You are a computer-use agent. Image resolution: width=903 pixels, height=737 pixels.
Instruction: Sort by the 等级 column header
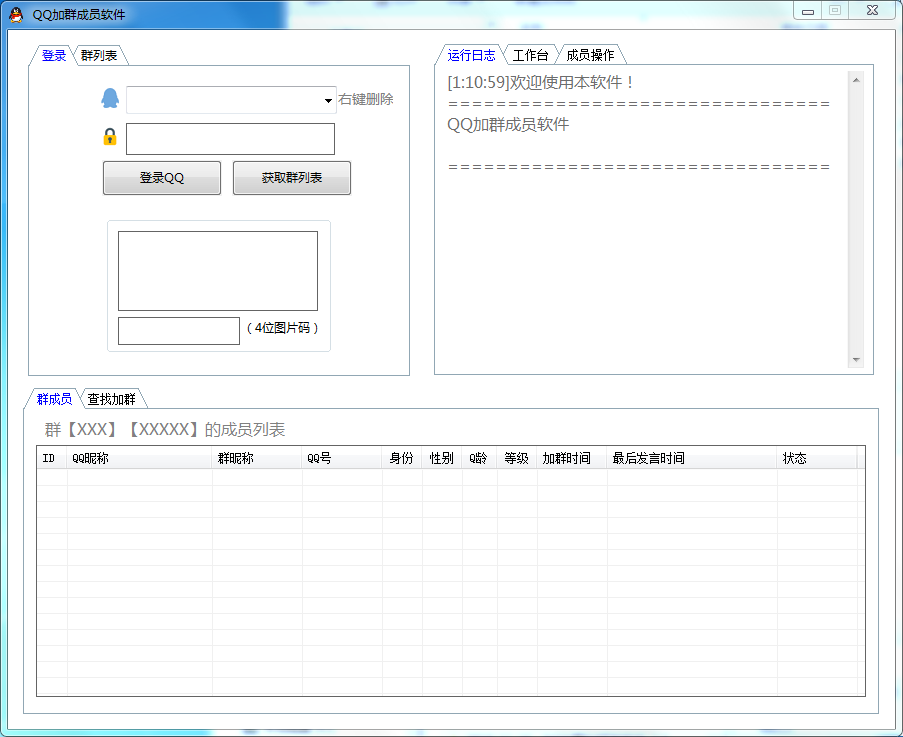[517, 458]
